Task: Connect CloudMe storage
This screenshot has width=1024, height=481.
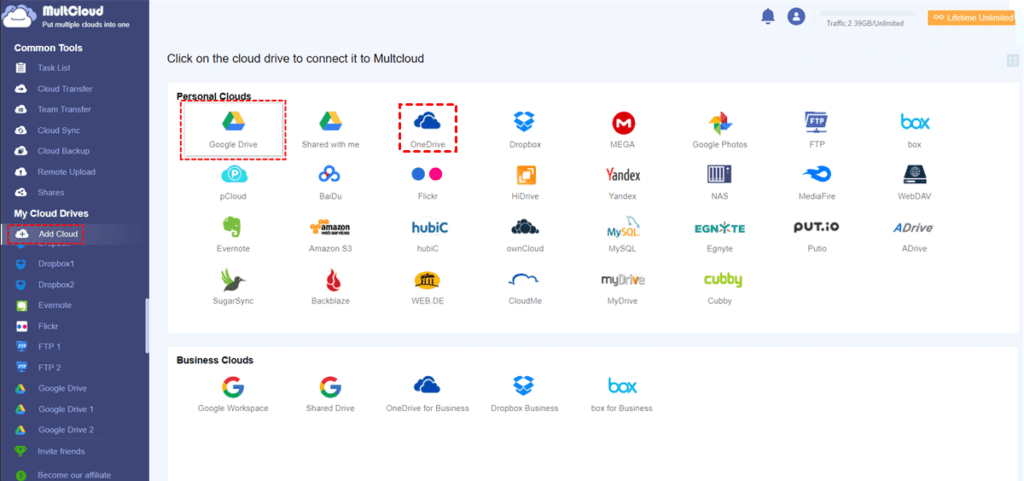Action: pos(524,287)
